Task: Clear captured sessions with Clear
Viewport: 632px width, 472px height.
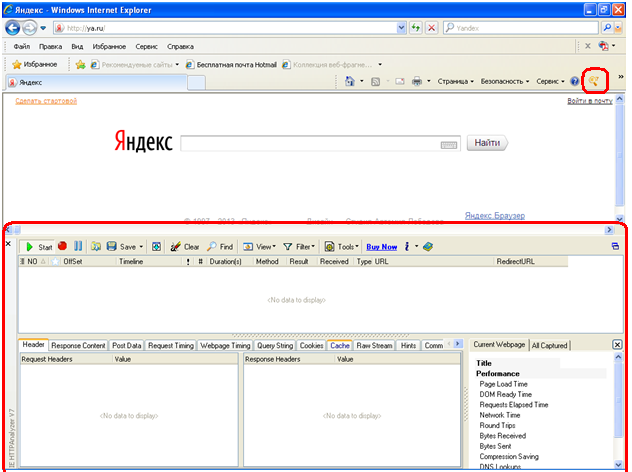Action: 185,247
